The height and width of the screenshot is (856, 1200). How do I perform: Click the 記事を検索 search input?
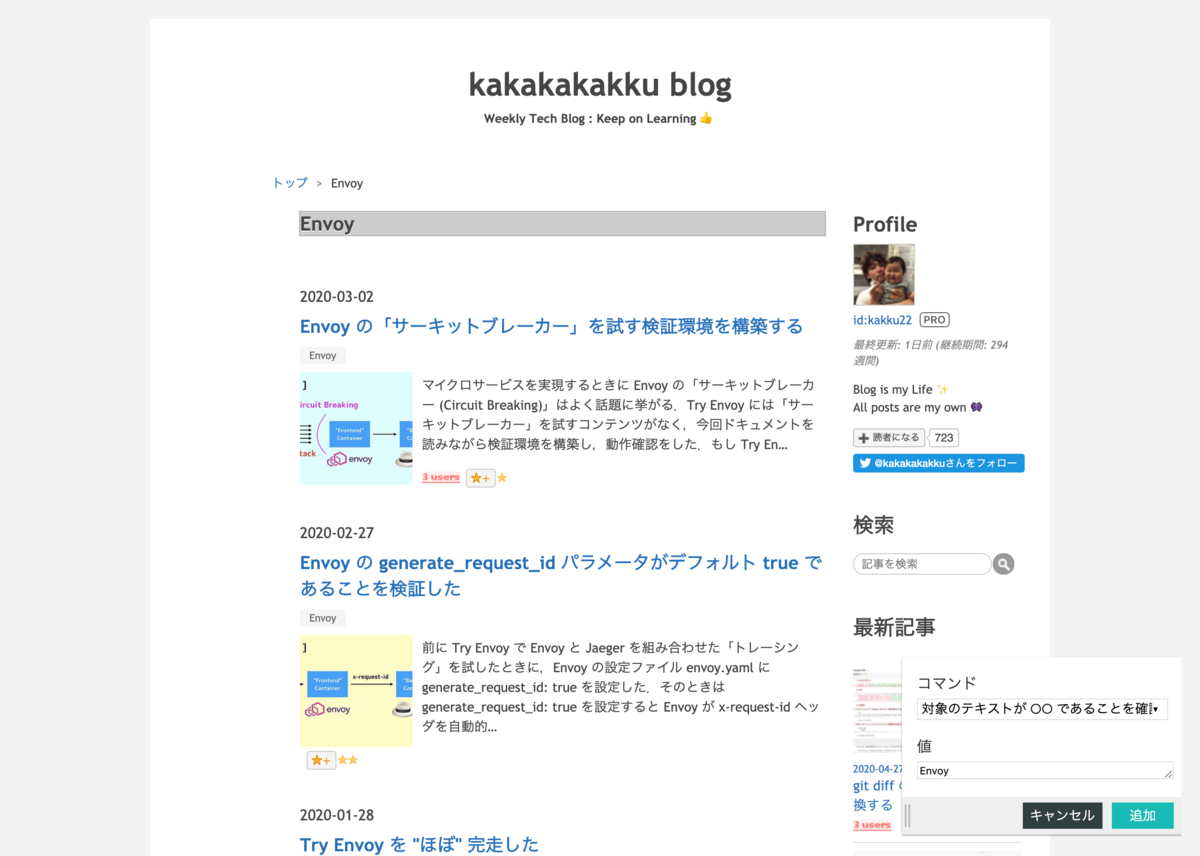coord(922,564)
